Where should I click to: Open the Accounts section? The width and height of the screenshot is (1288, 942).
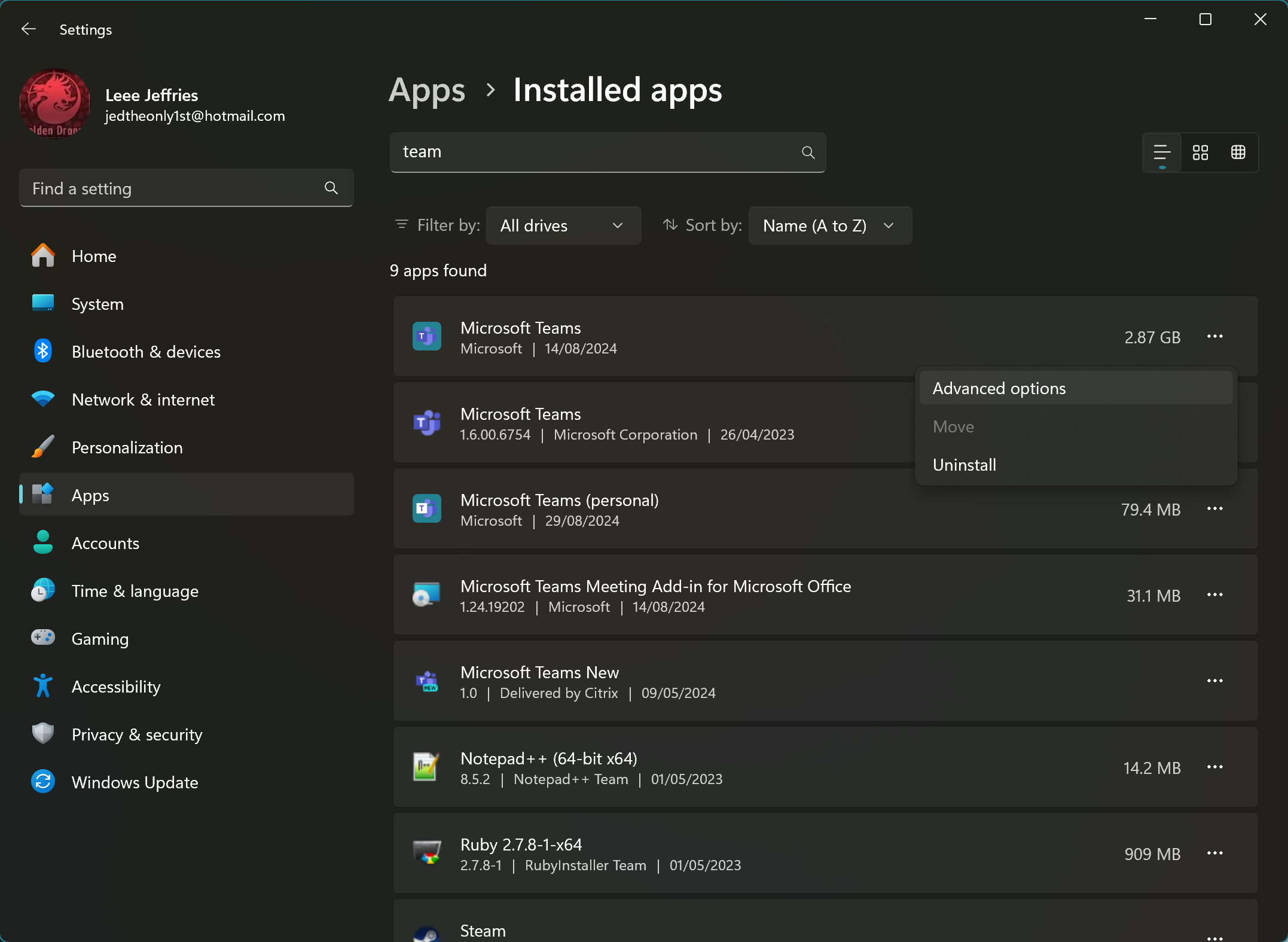tap(186, 543)
